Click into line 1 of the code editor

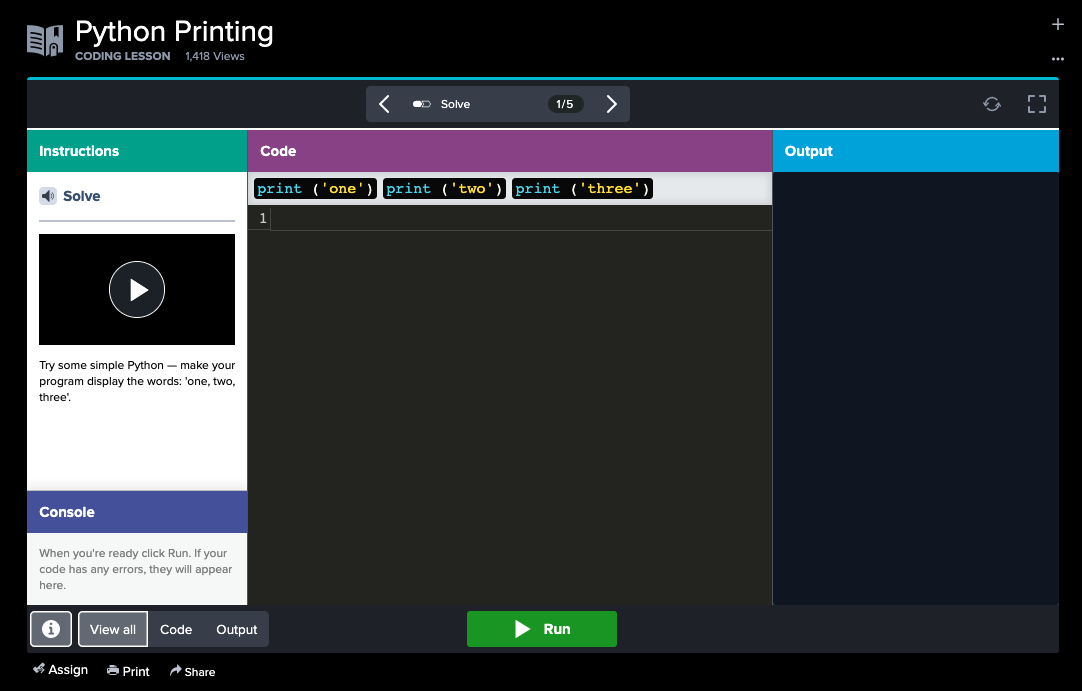click(521, 218)
